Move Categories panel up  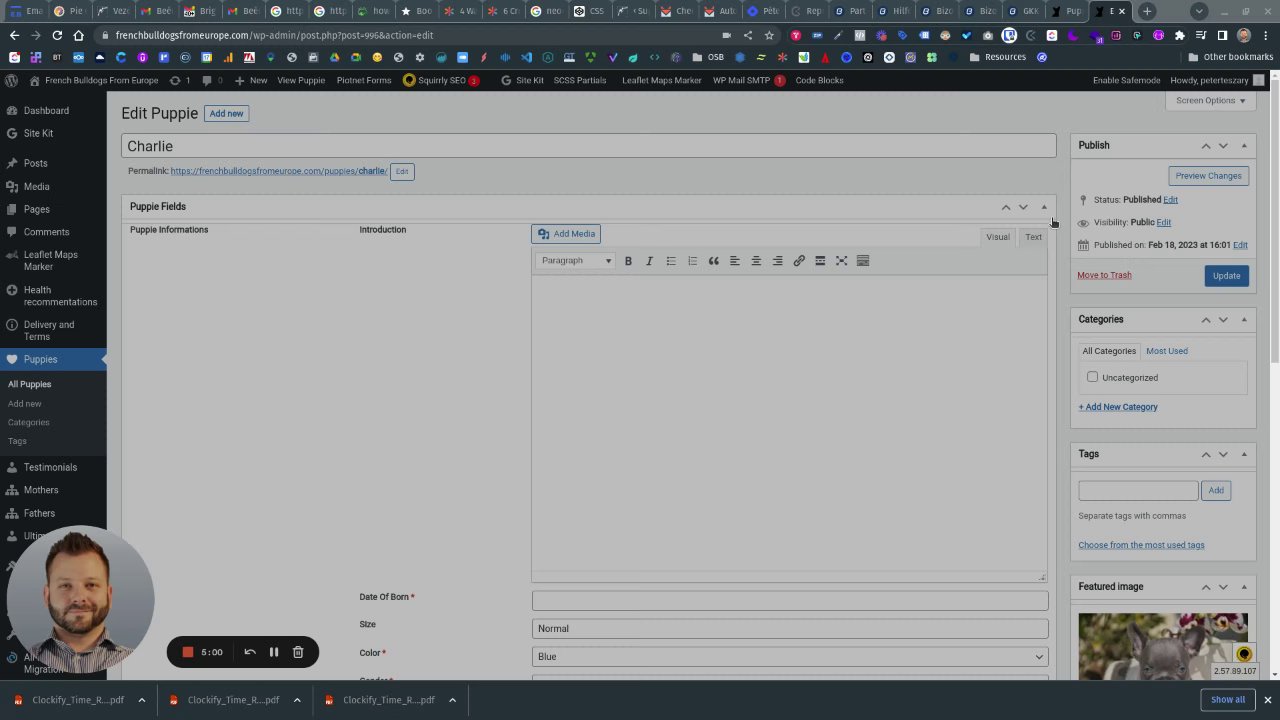tap(1206, 320)
